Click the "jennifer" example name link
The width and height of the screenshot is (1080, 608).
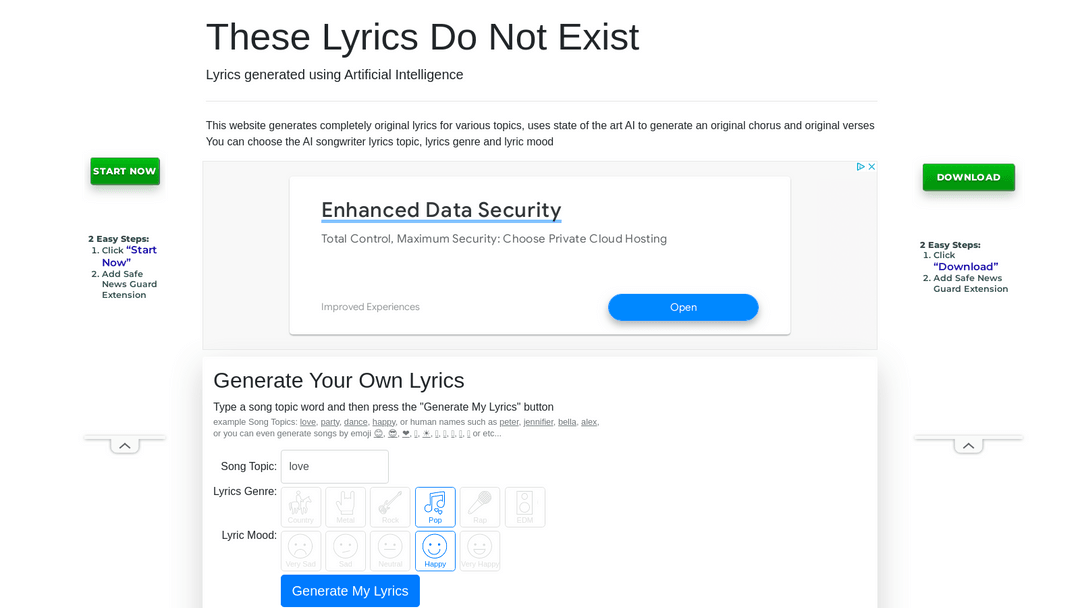click(x=538, y=422)
